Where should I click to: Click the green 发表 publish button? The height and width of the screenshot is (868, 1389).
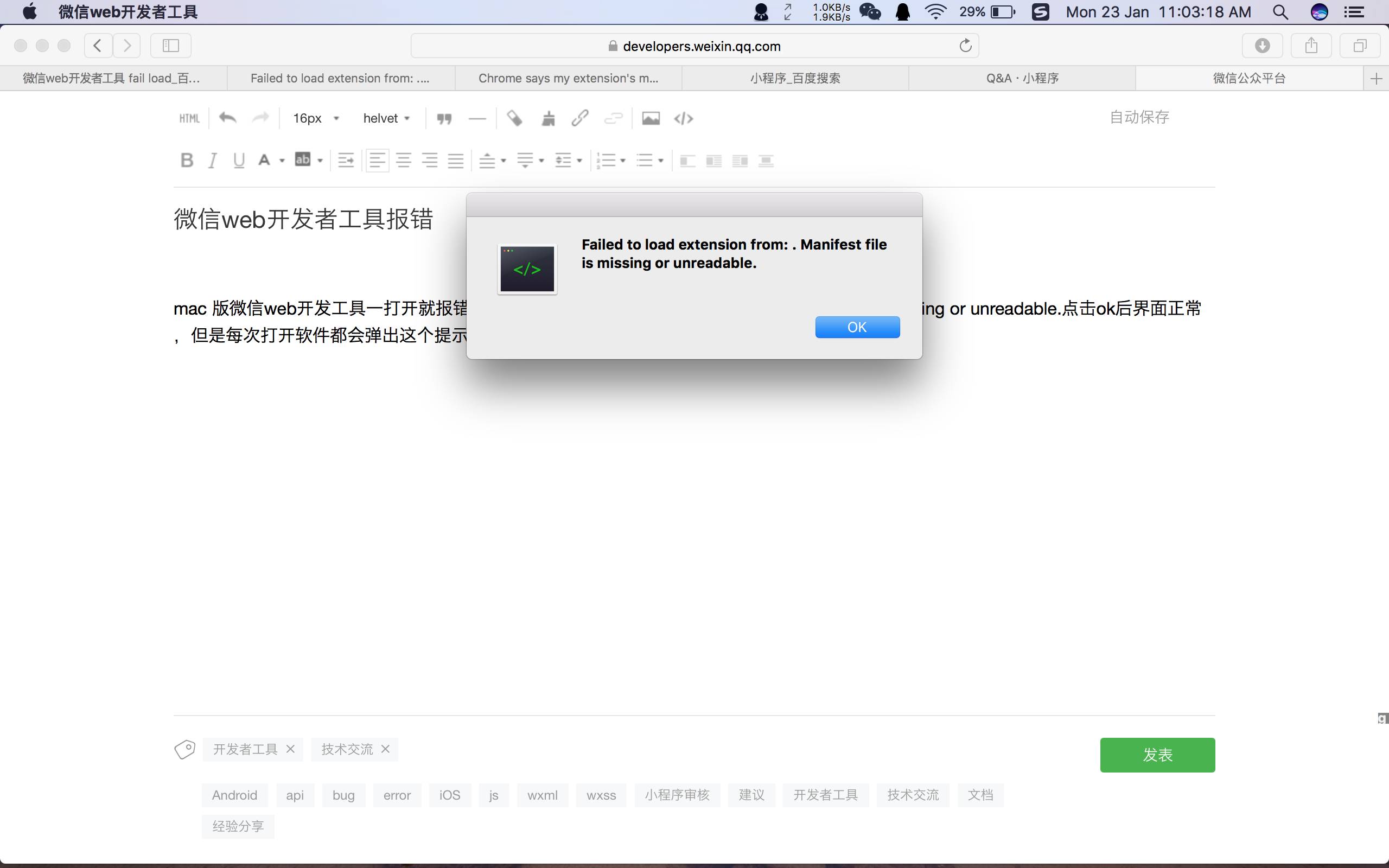coord(1157,754)
